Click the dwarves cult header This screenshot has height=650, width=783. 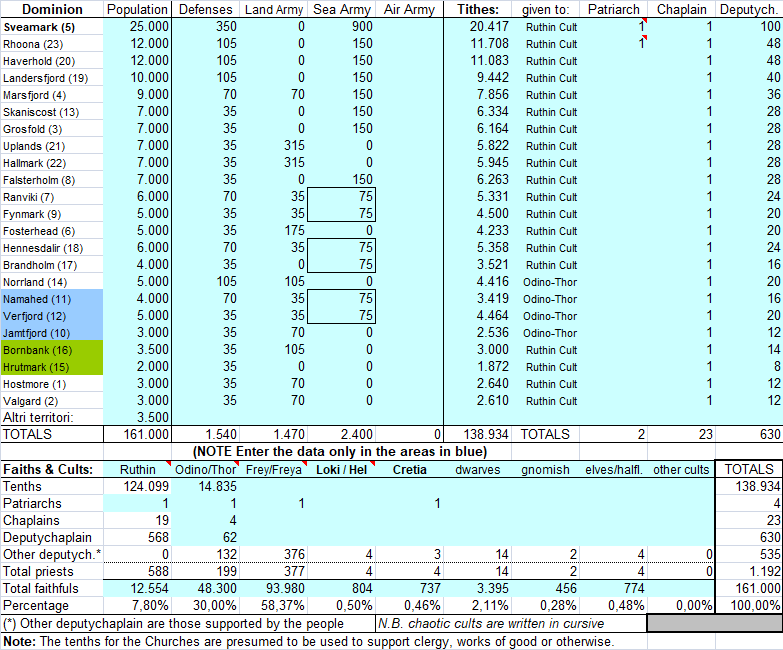478,469
